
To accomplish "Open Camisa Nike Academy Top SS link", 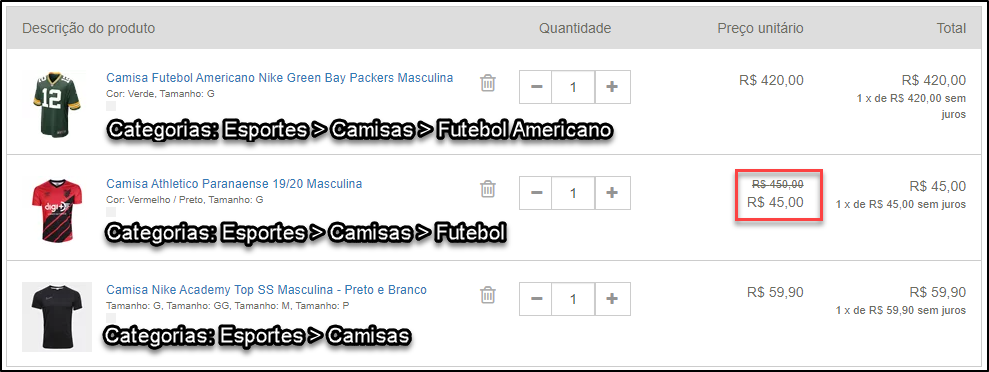I will (266, 290).
